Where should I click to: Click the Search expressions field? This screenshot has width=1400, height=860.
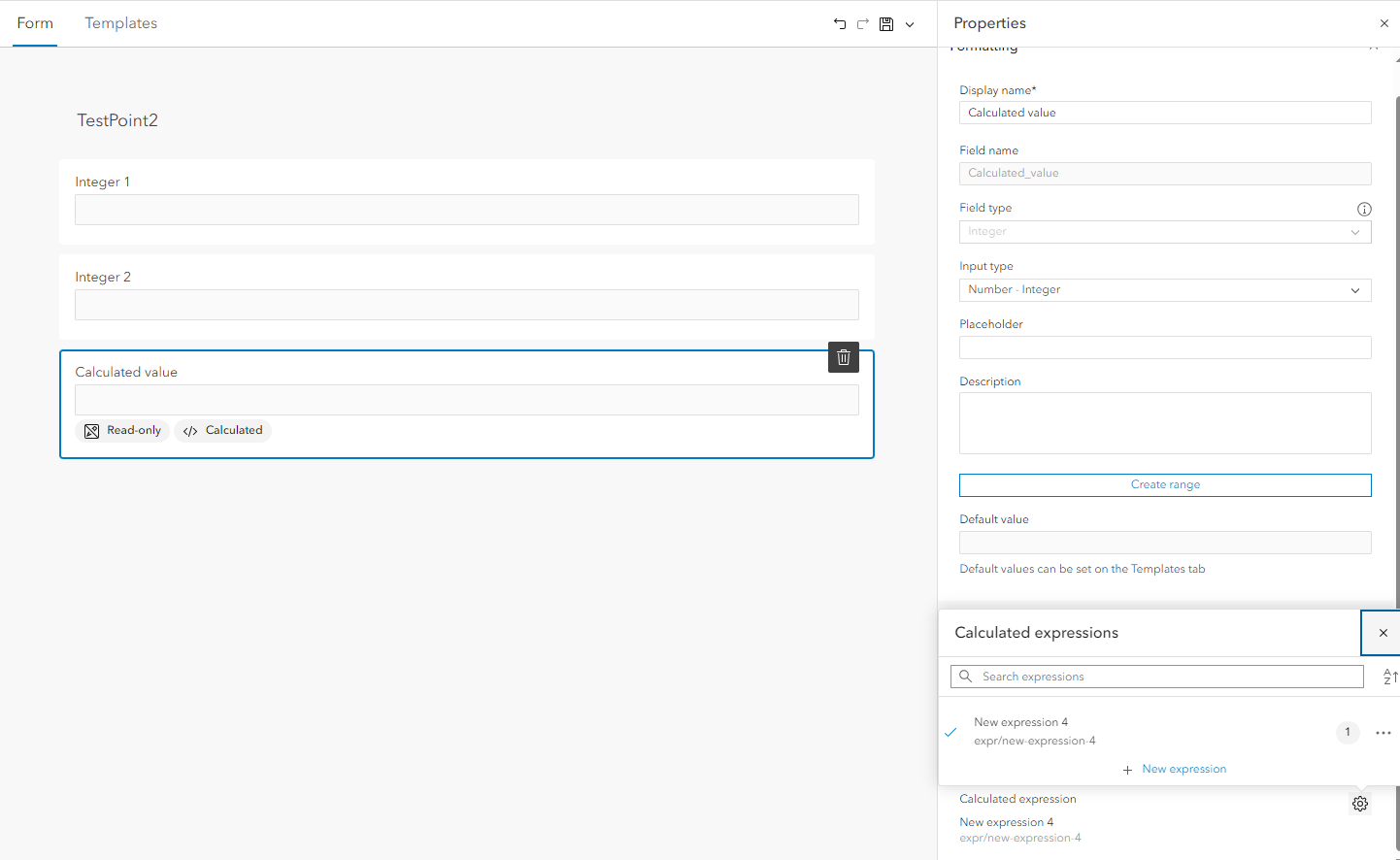[1165, 677]
